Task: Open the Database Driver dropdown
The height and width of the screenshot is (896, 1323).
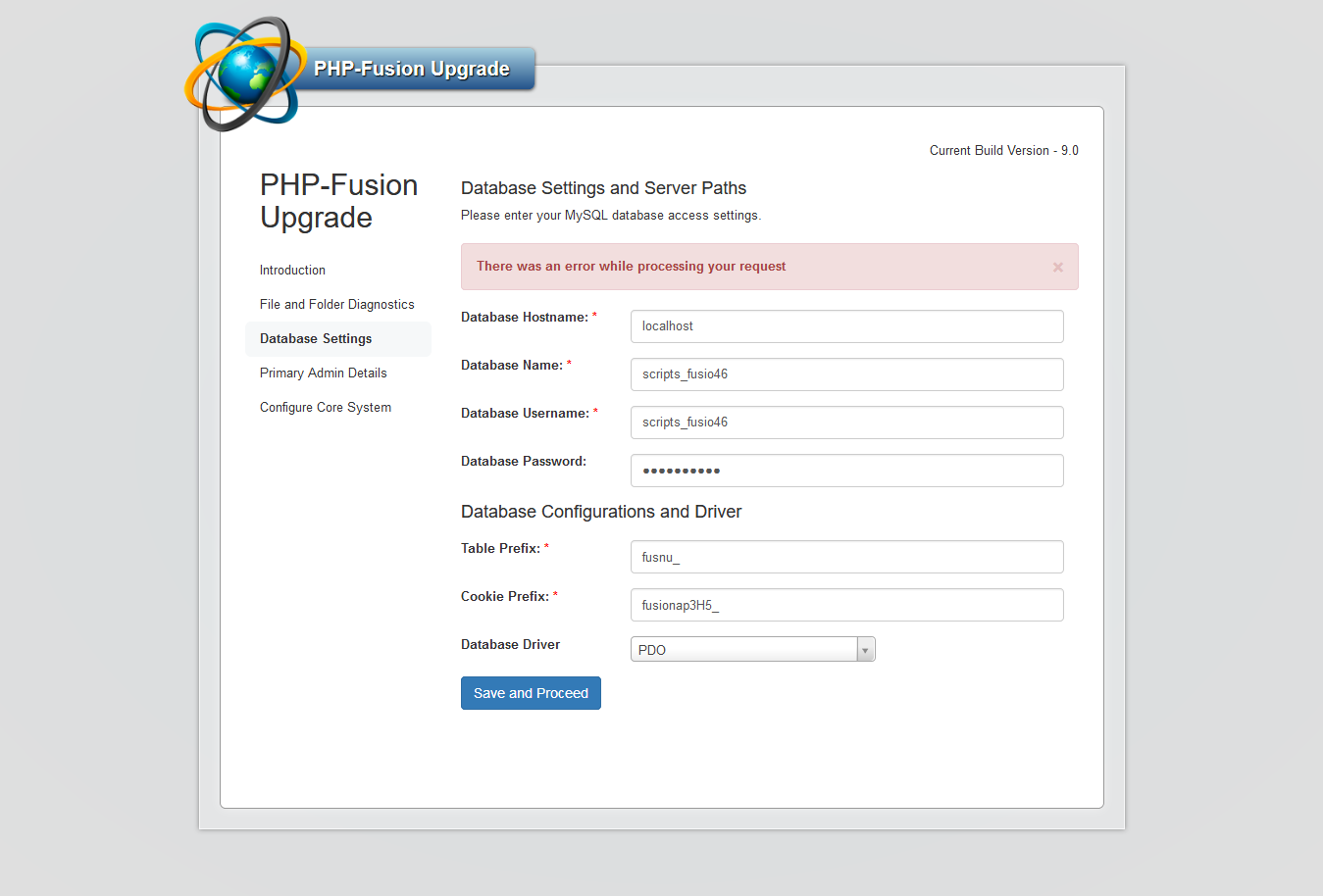Action: click(751, 649)
